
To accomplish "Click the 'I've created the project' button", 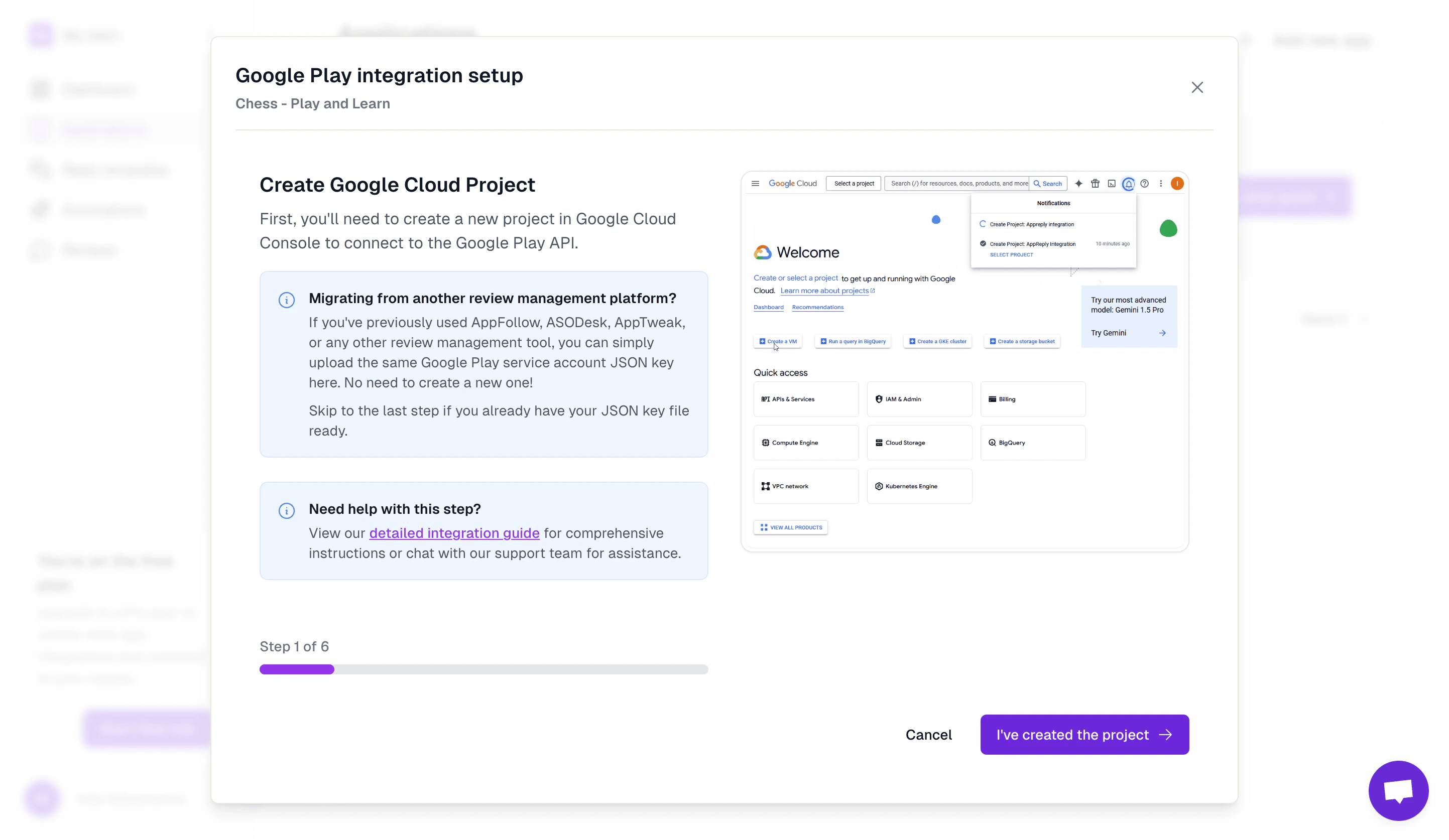I will [x=1084, y=734].
